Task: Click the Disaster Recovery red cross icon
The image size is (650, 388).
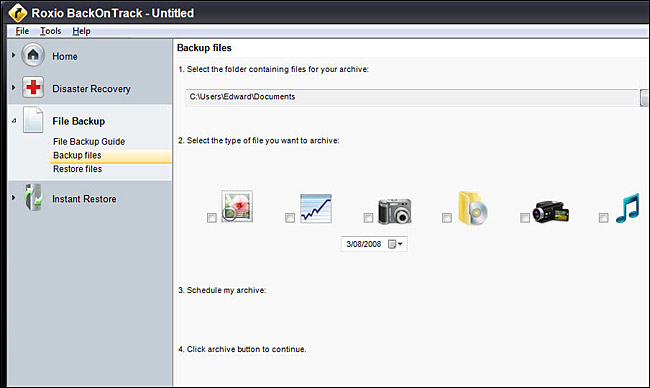Action: pos(33,87)
